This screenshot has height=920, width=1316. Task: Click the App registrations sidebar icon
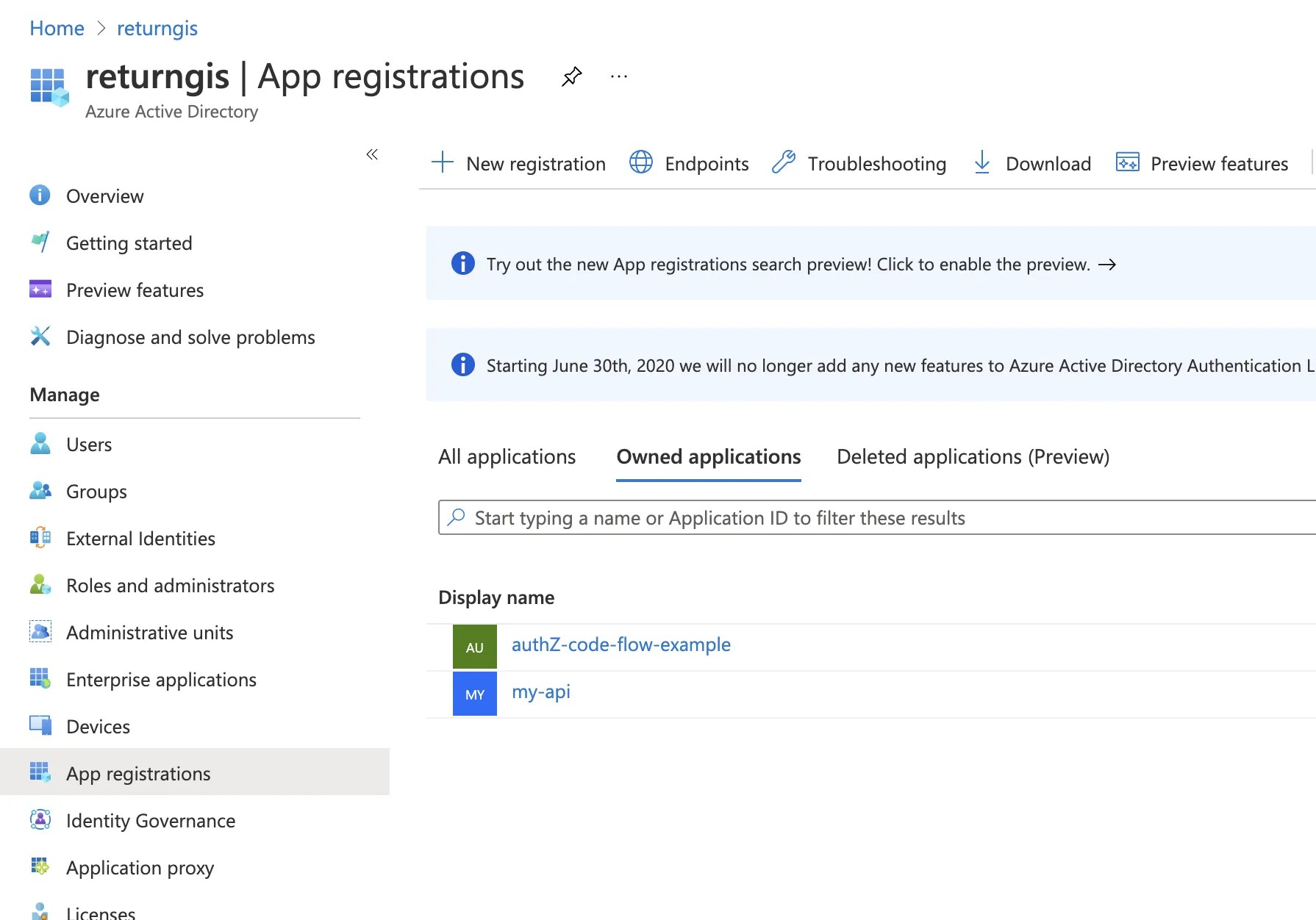[40, 772]
